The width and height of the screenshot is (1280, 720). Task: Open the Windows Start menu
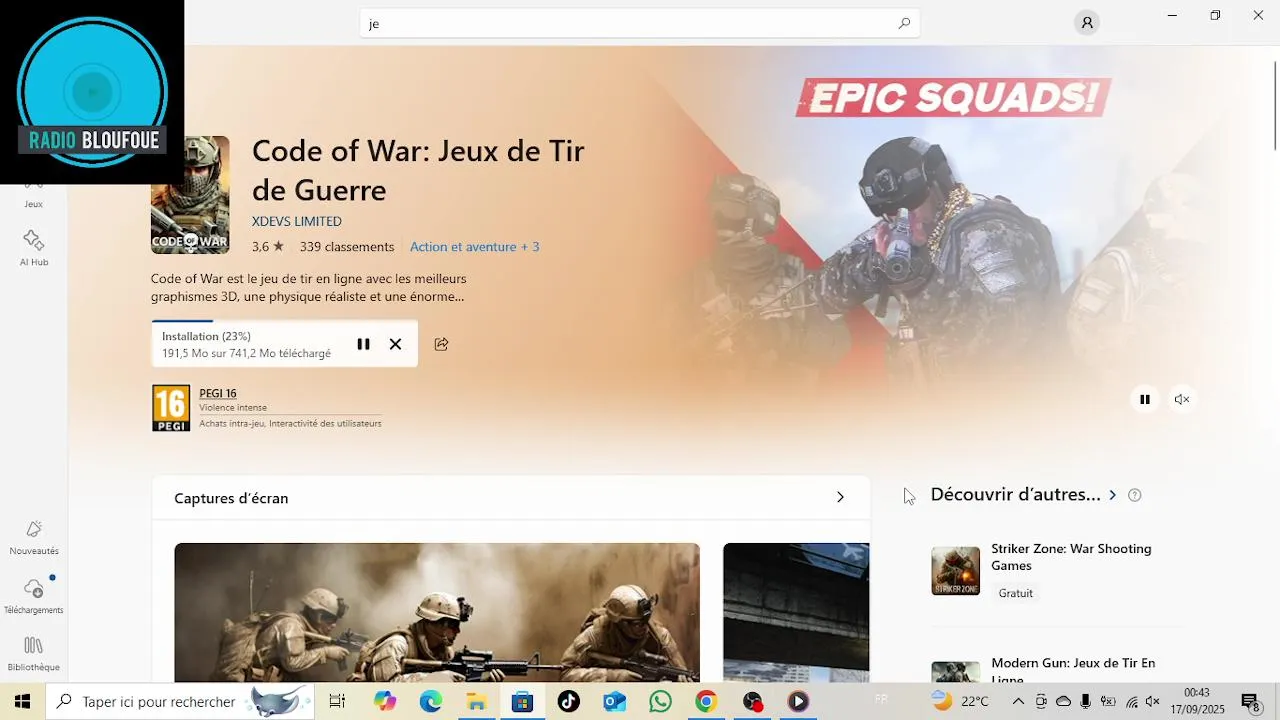click(x=22, y=701)
